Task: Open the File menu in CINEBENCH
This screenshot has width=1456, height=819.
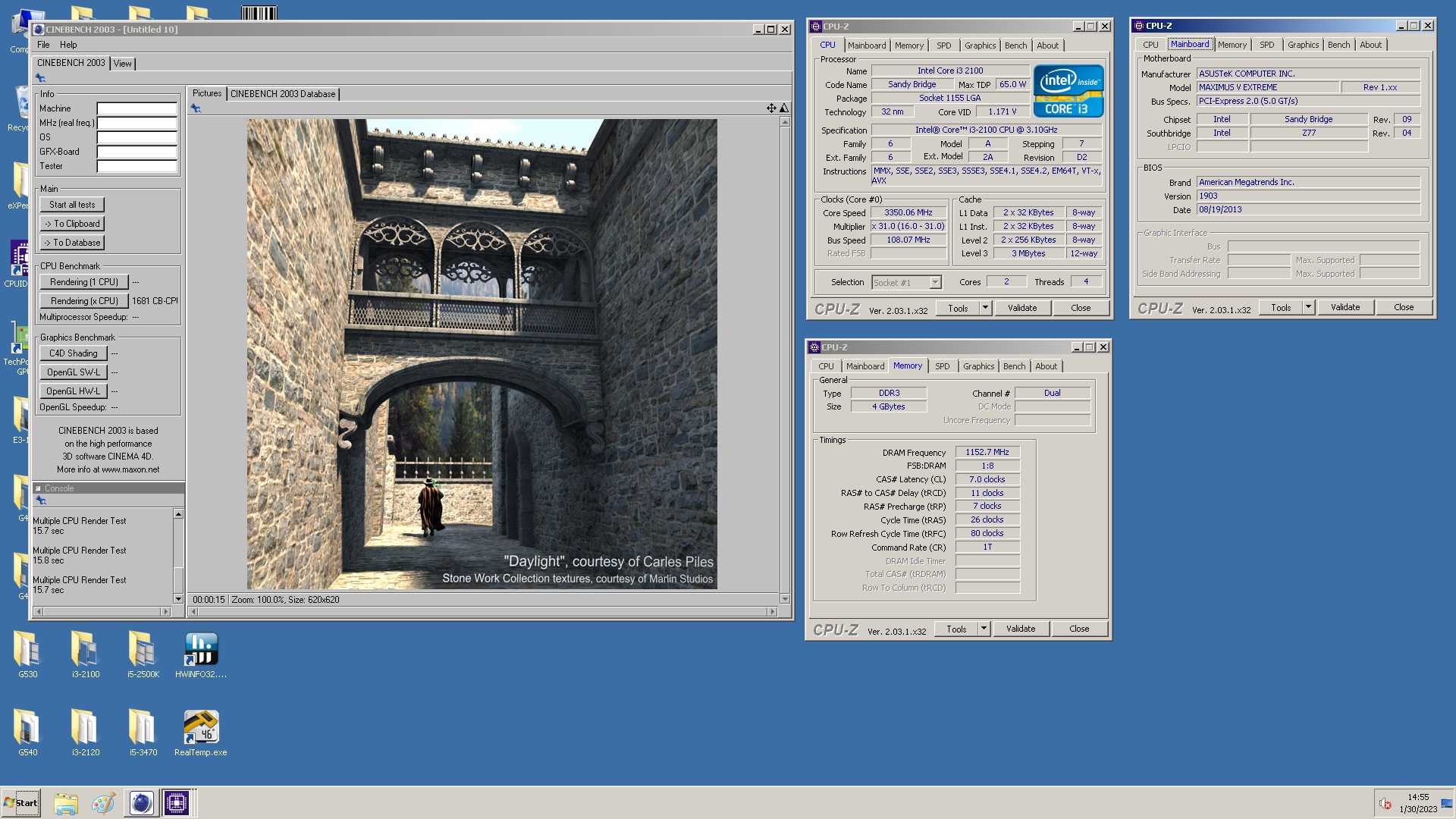Action: coord(43,45)
